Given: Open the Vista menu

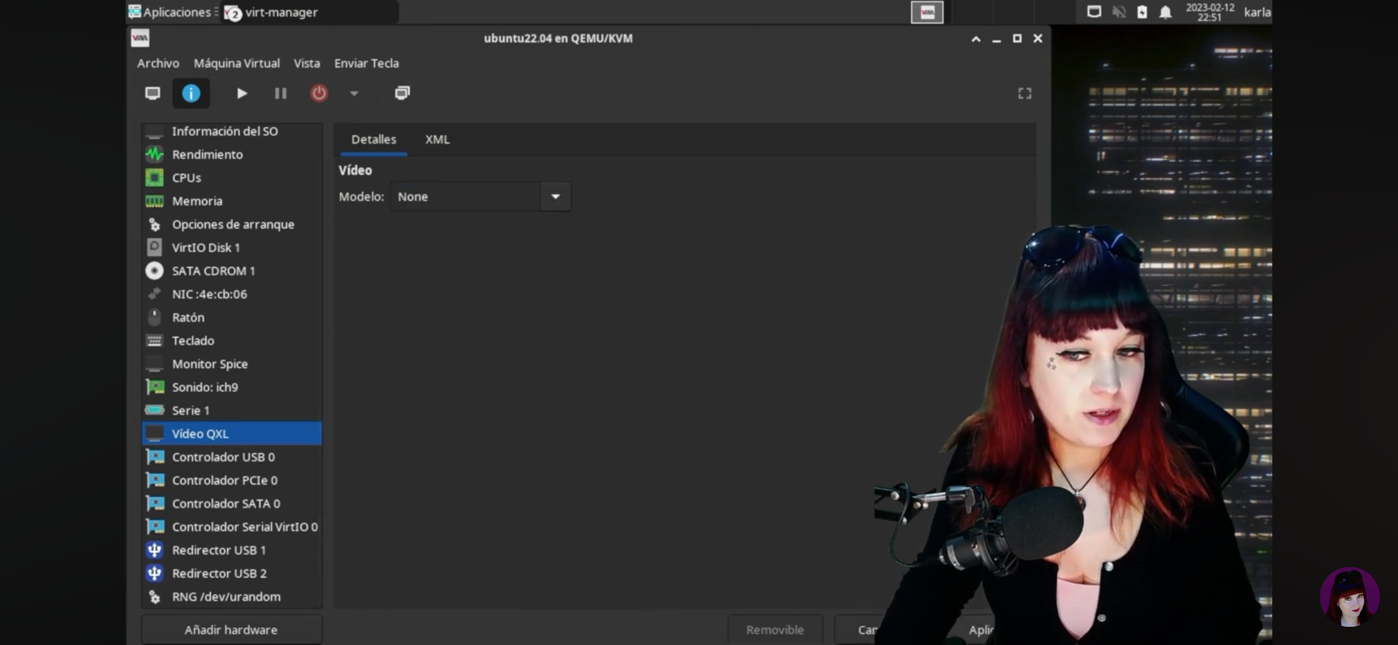Looking at the screenshot, I should click(307, 63).
